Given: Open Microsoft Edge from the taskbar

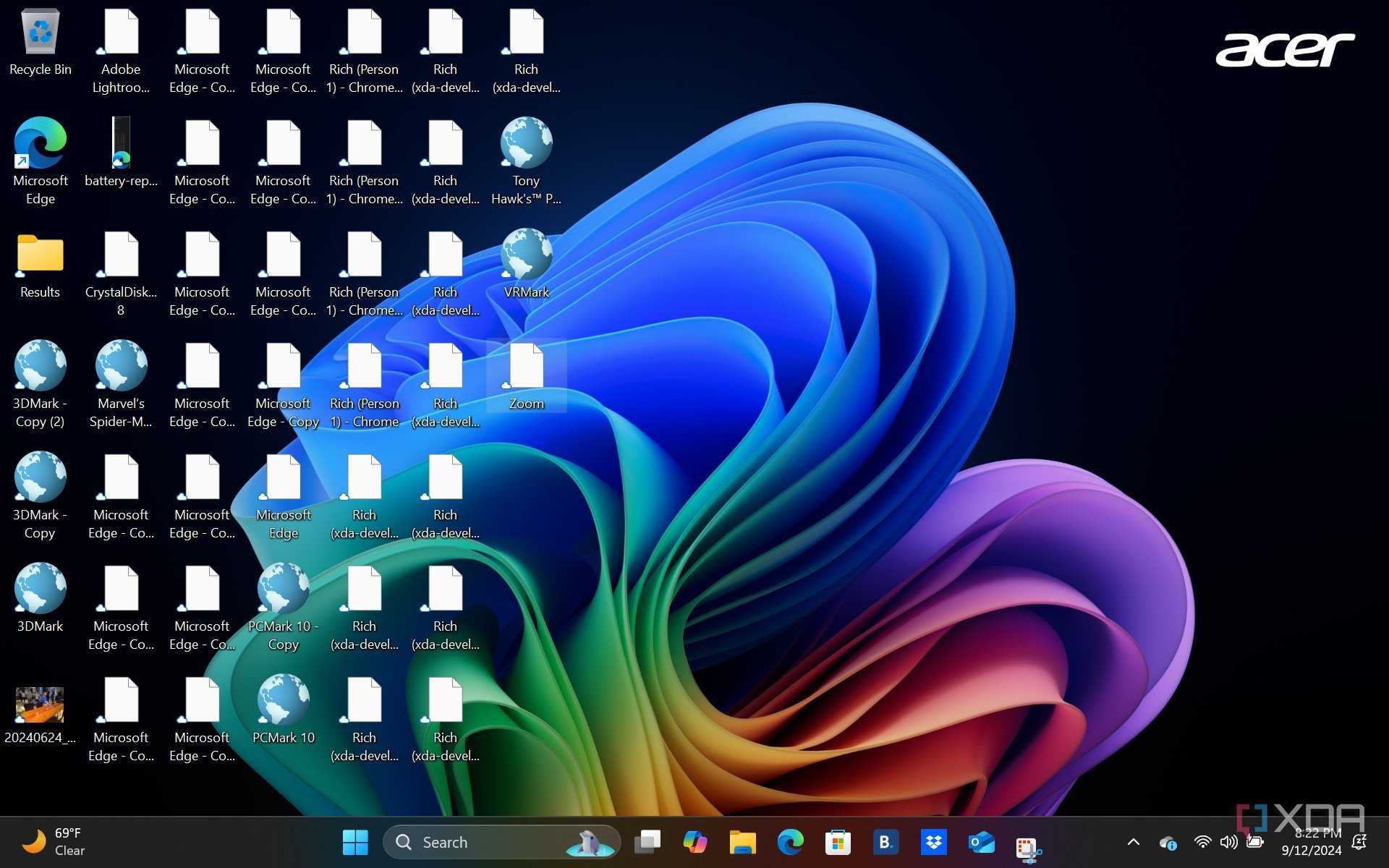Looking at the screenshot, I should point(791,842).
